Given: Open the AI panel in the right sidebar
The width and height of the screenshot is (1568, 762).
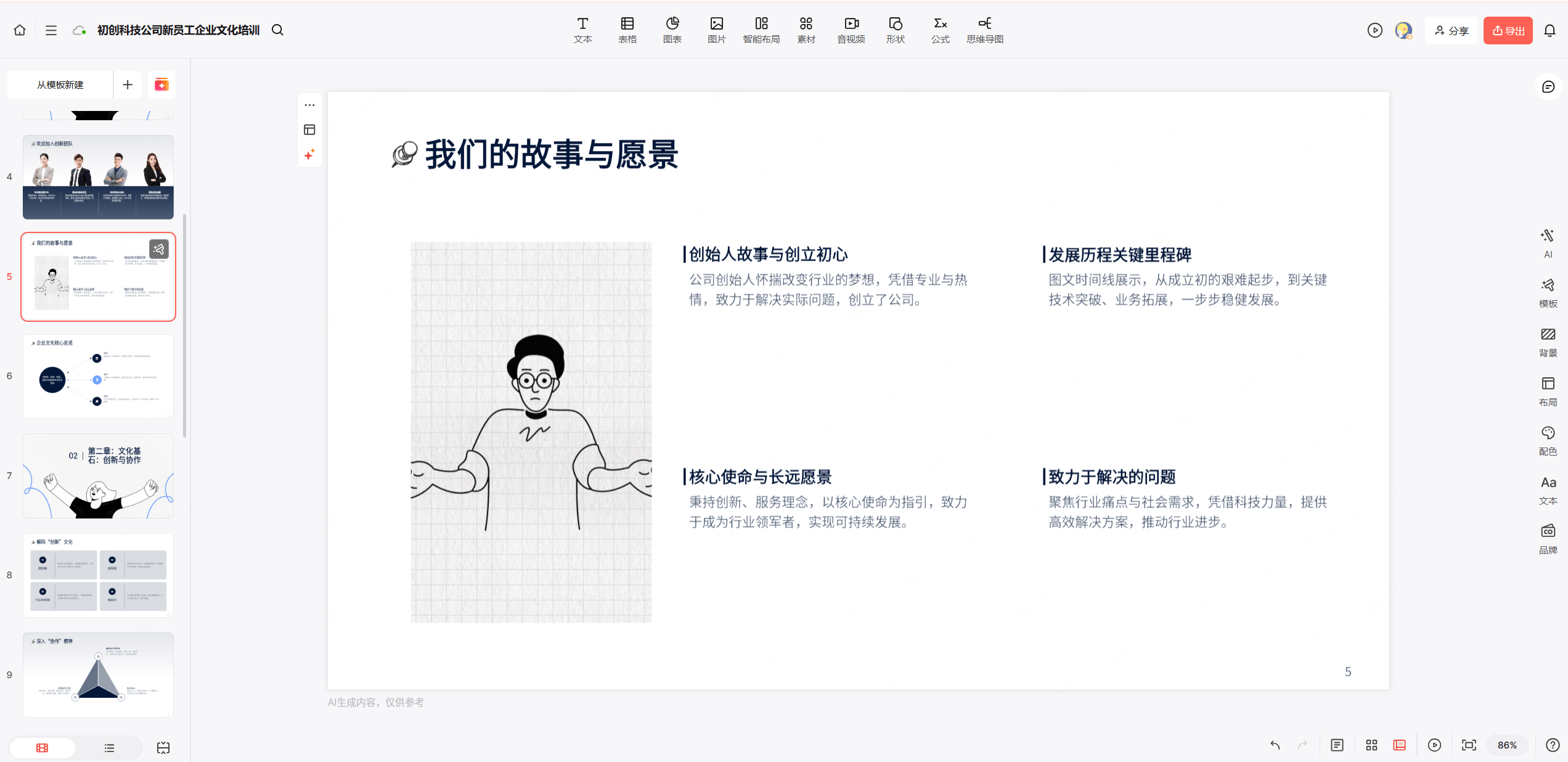Looking at the screenshot, I should tap(1548, 242).
